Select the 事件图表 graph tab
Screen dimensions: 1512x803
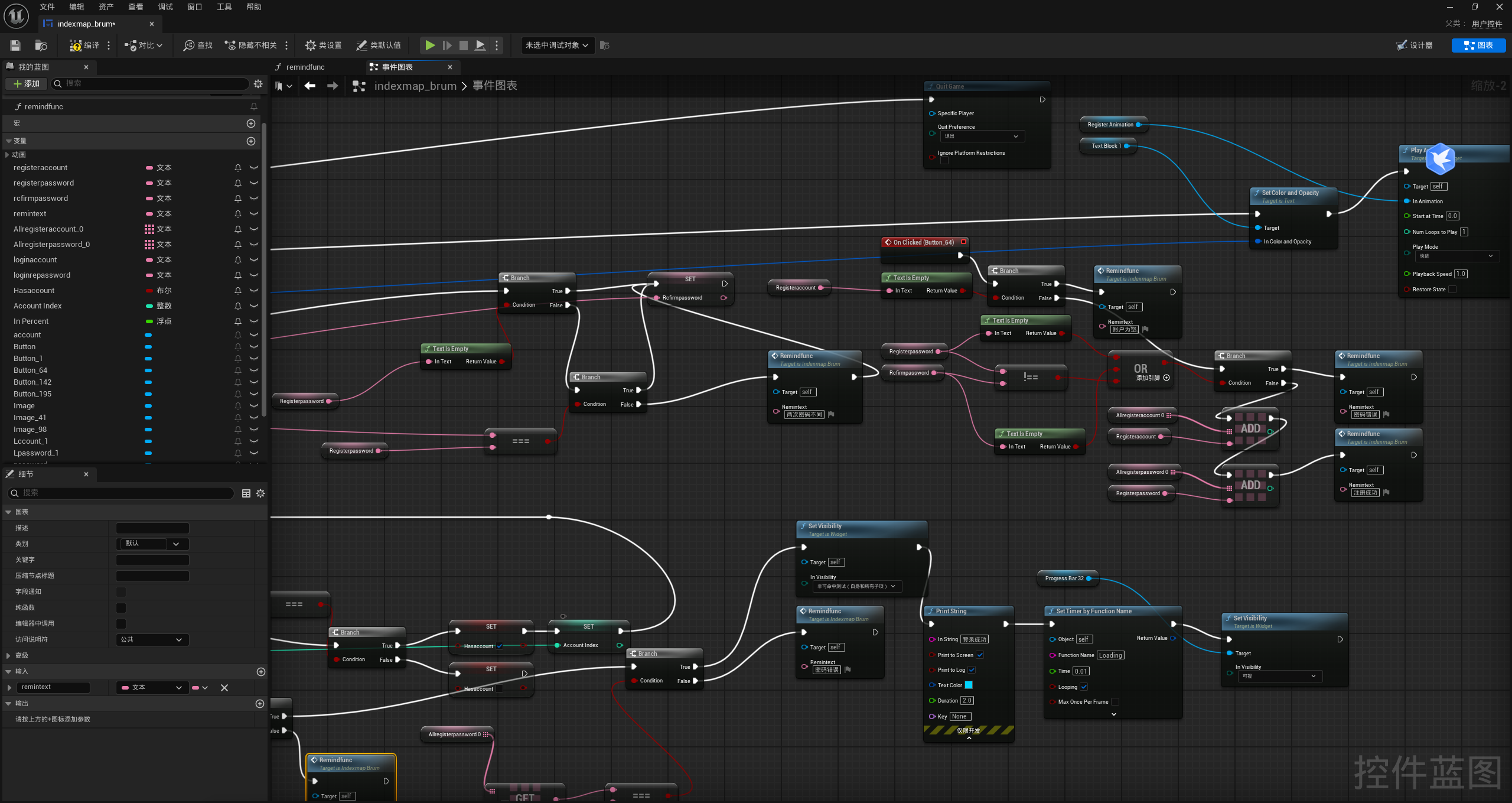pos(397,67)
